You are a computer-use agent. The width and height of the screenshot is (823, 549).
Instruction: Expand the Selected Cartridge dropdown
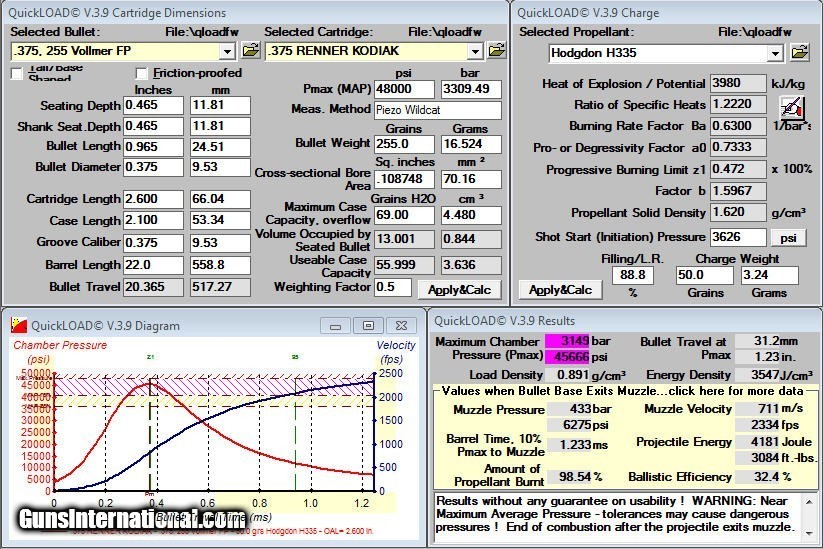[477, 50]
